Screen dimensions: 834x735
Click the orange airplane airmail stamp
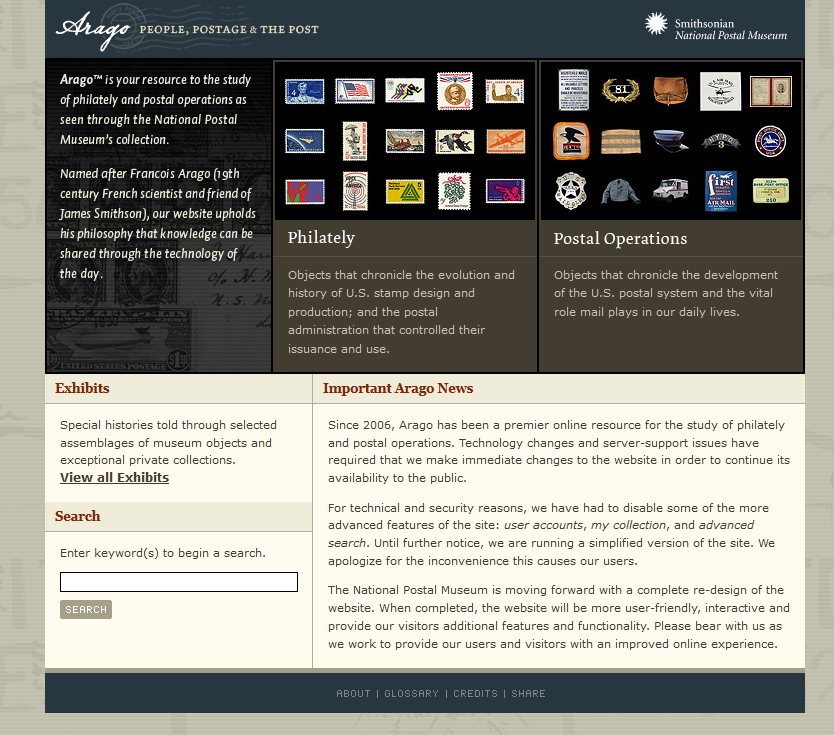[505, 141]
